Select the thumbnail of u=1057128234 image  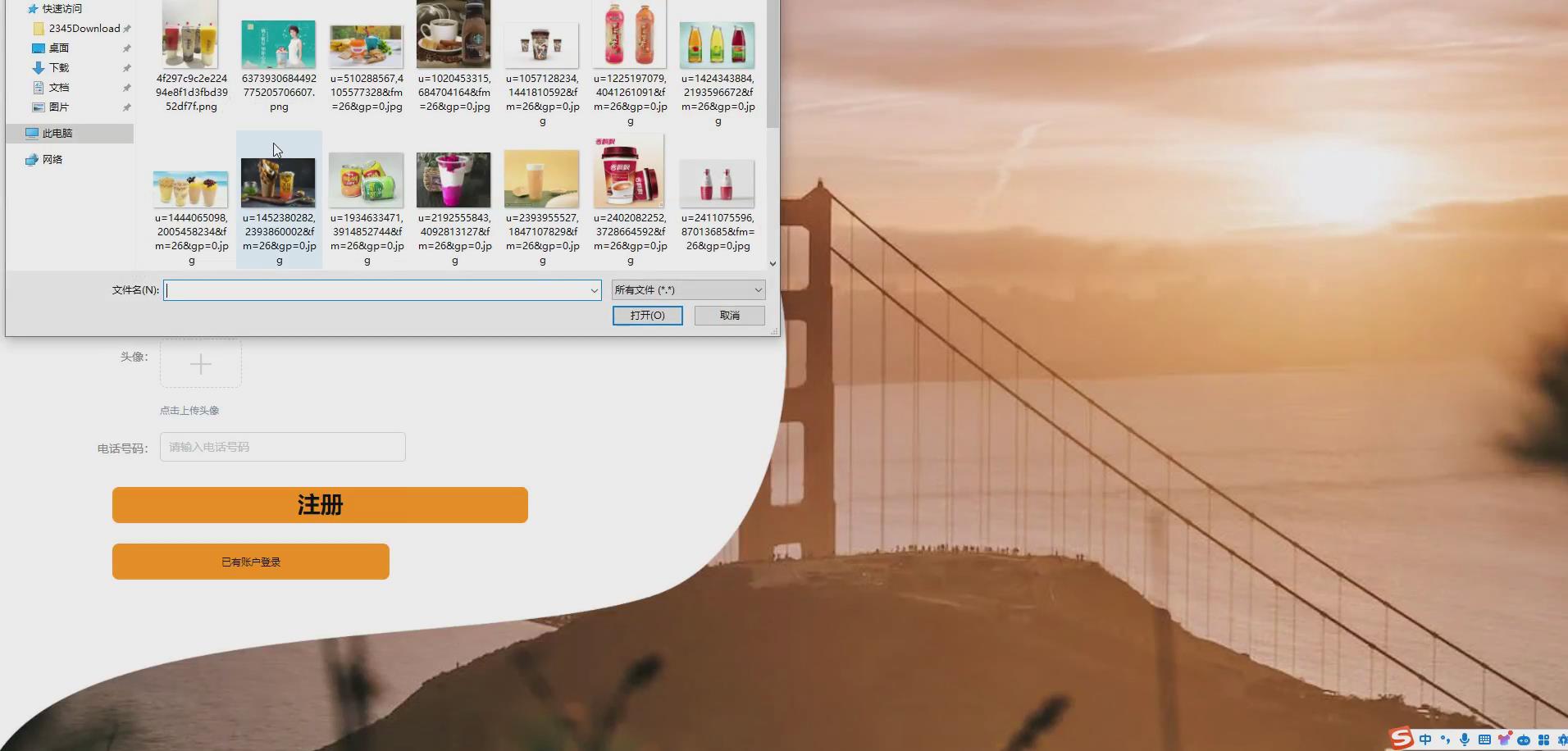click(542, 47)
